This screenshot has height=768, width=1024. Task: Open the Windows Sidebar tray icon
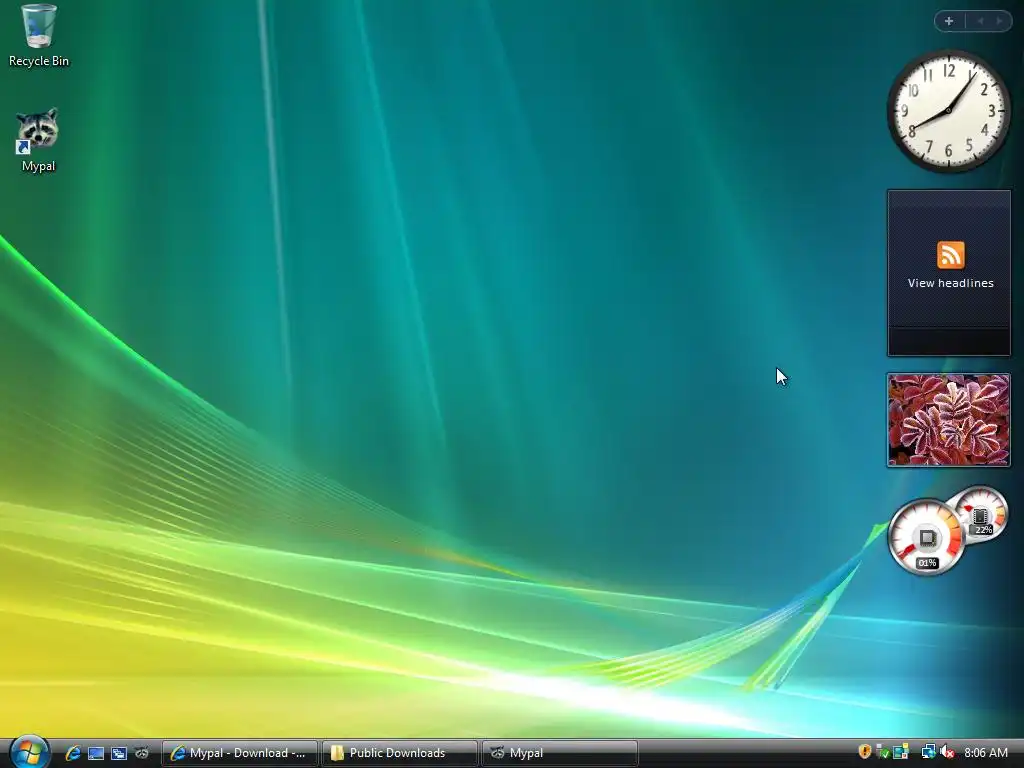pos(901,752)
